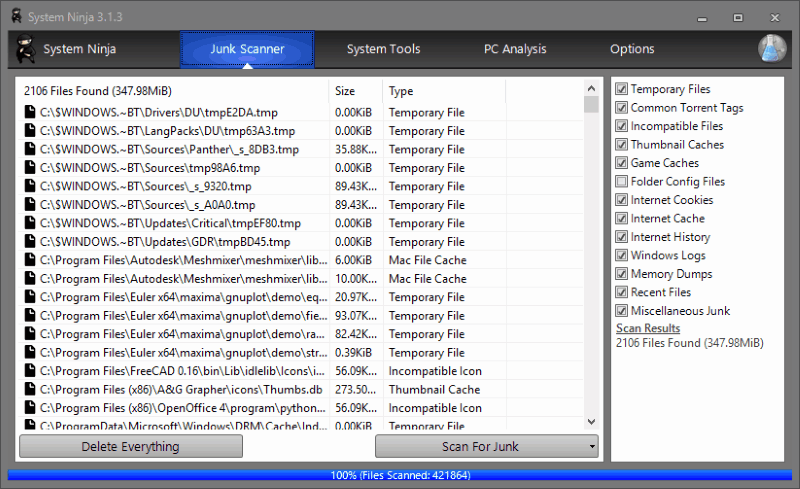Uncheck Internet Cookies option

pyautogui.click(x=621, y=200)
